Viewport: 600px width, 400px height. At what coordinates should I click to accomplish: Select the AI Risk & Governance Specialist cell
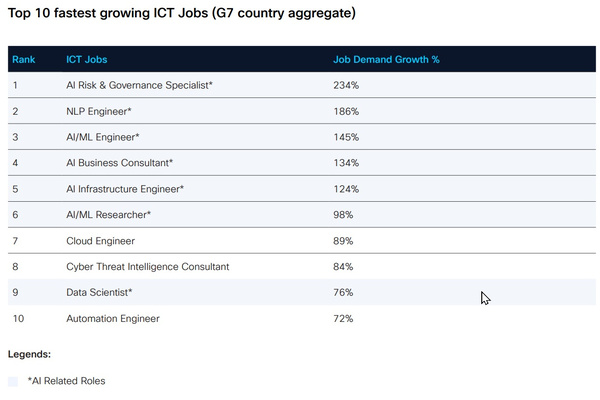[139, 86]
